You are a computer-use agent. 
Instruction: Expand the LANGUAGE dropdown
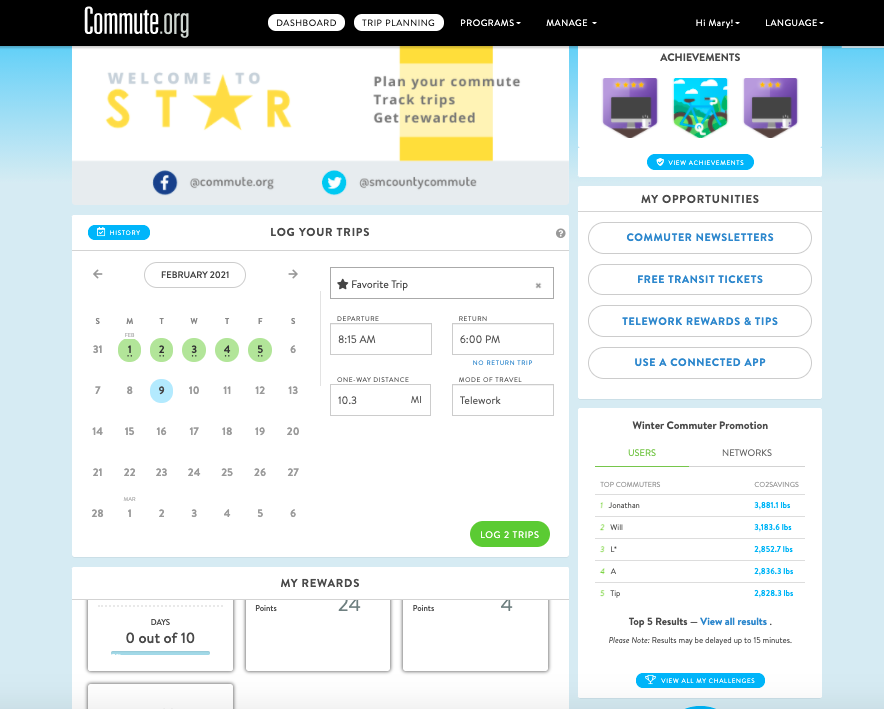793,22
